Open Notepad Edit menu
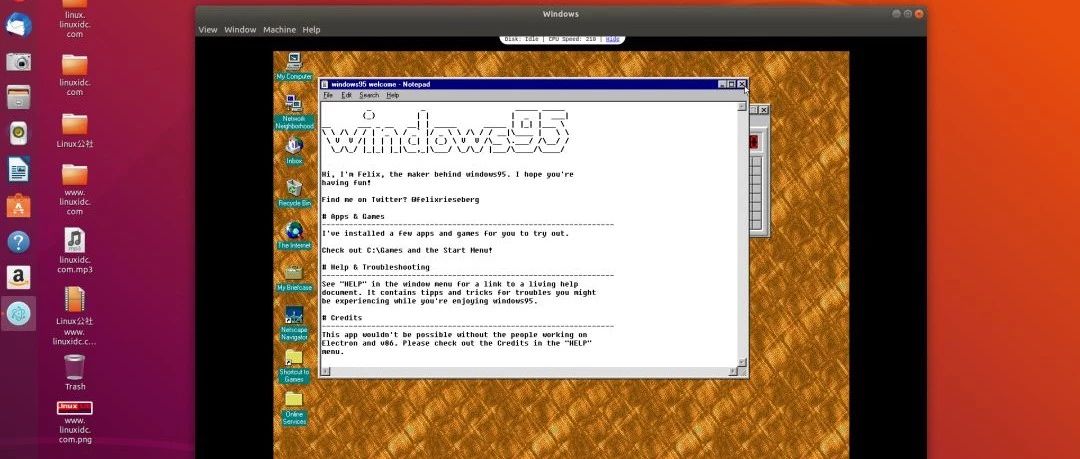The width and height of the screenshot is (1080, 459). (346, 95)
